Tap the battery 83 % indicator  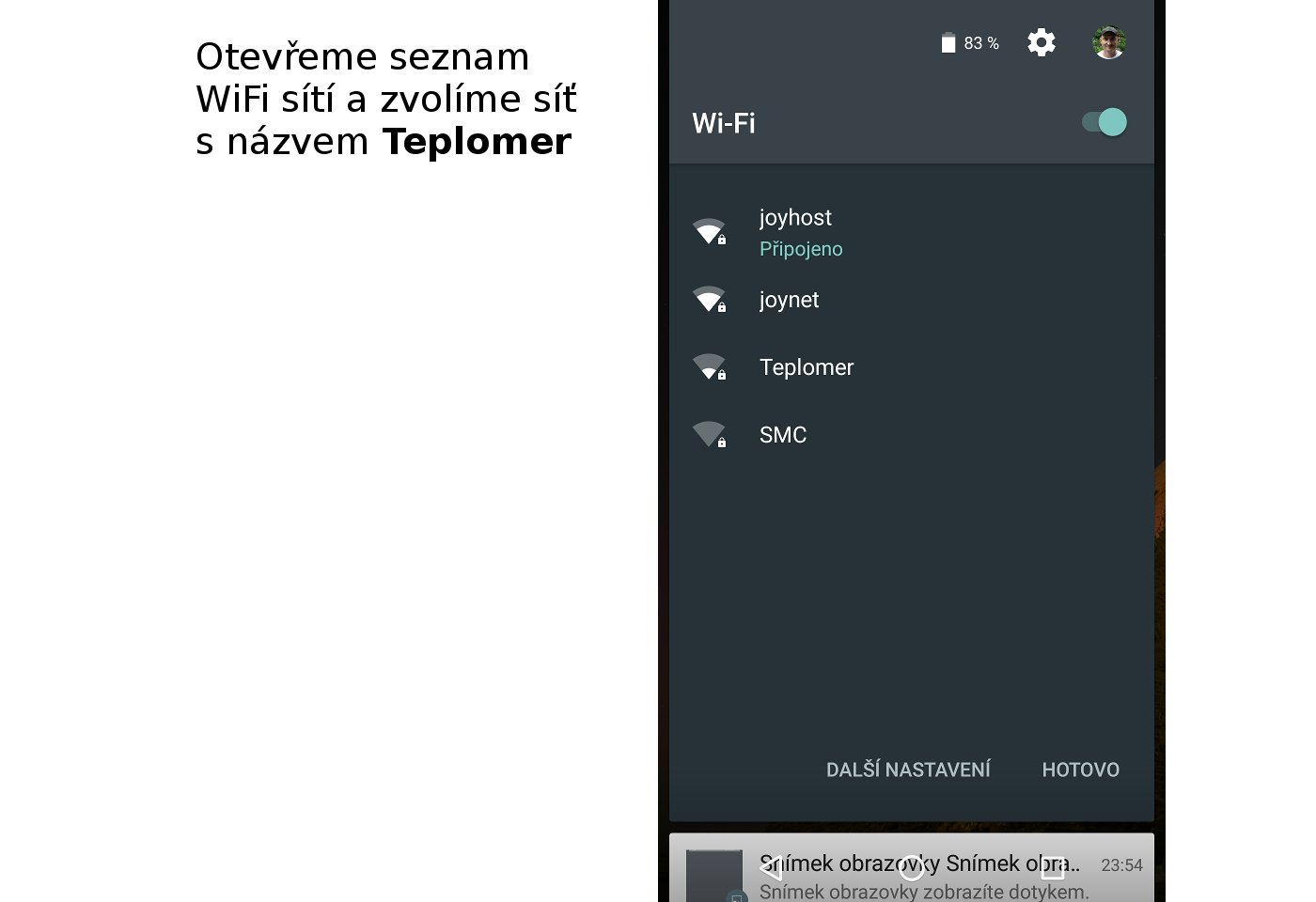pos(970,43)
